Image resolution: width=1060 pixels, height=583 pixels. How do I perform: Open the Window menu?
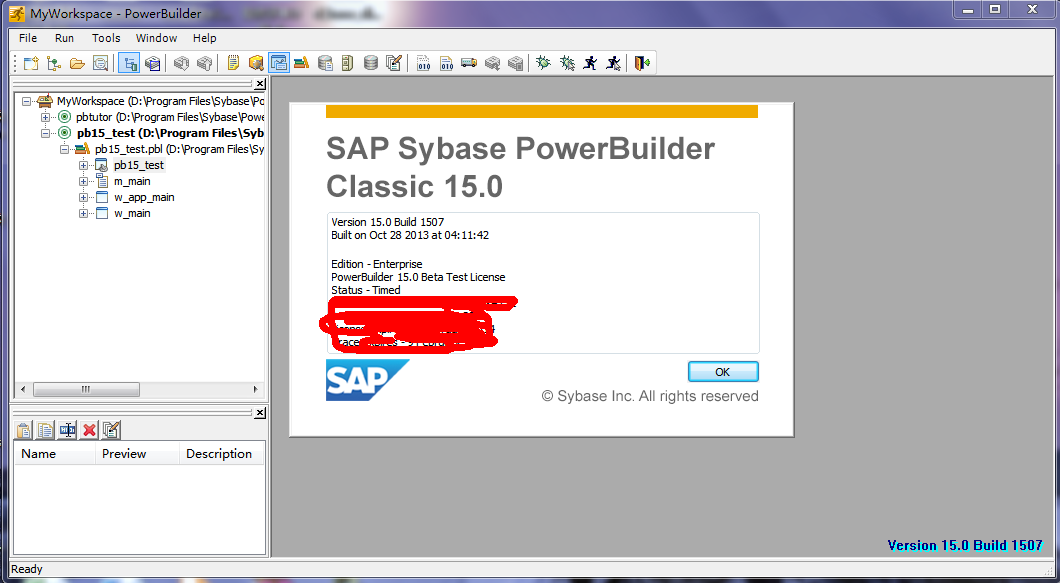click(156, 38)
